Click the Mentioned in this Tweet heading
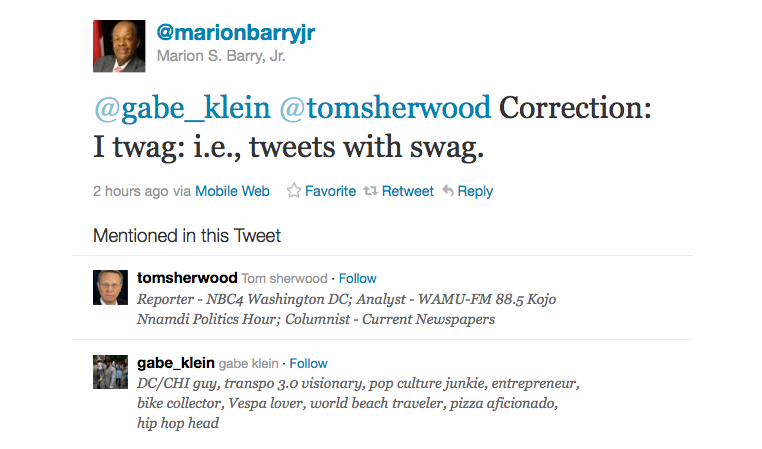 [187, 236]
